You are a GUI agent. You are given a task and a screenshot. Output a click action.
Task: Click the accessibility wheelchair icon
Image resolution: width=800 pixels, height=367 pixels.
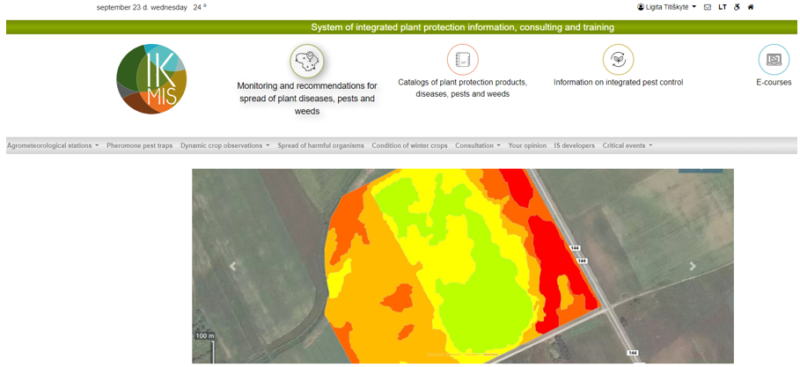(x=737, y=7)
